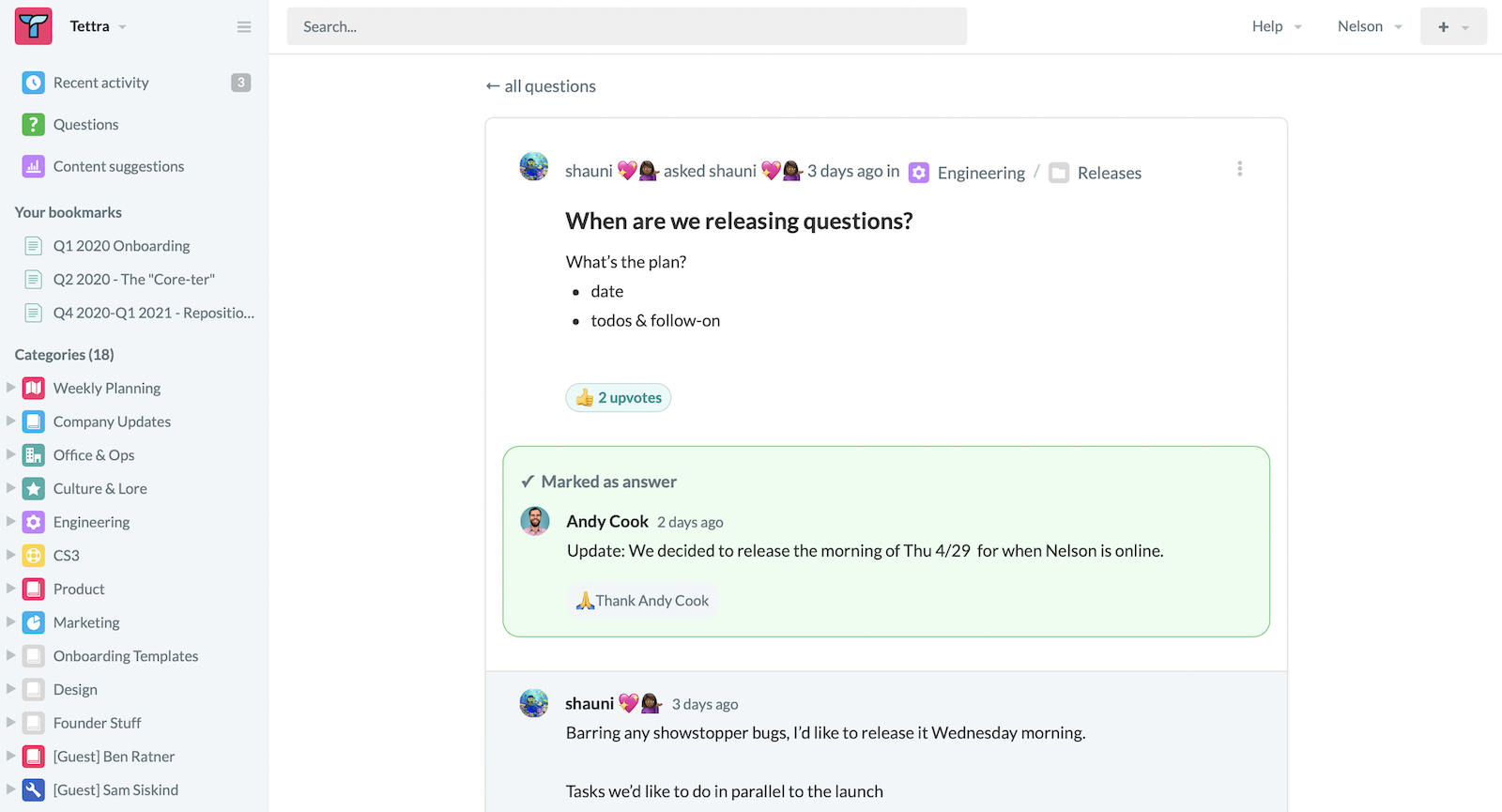Click the Engineering category breadcrumb link
The image size is (1502, 812).
[x=981, y=173]
